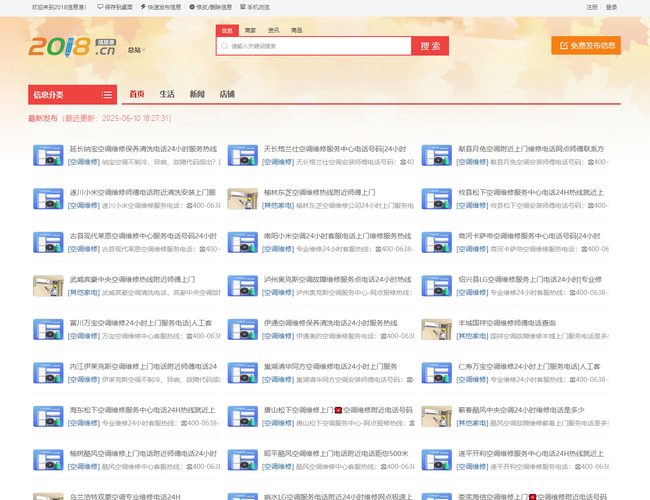Open the 注册 register link
Image resolution: width=650 pixels, height=500 pixels.
click(592, 6)
